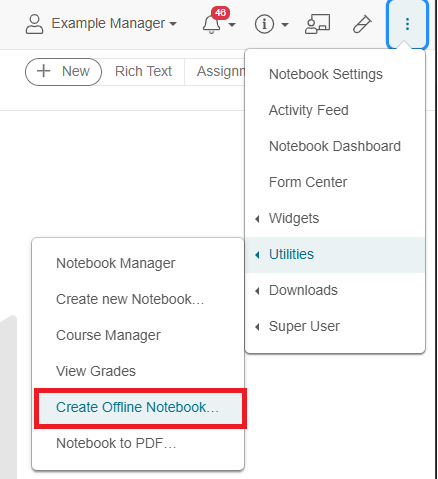Expand the notifications dropdown arrow
Image resolution: width=438 pixels, height=479 pixels.
232,24
